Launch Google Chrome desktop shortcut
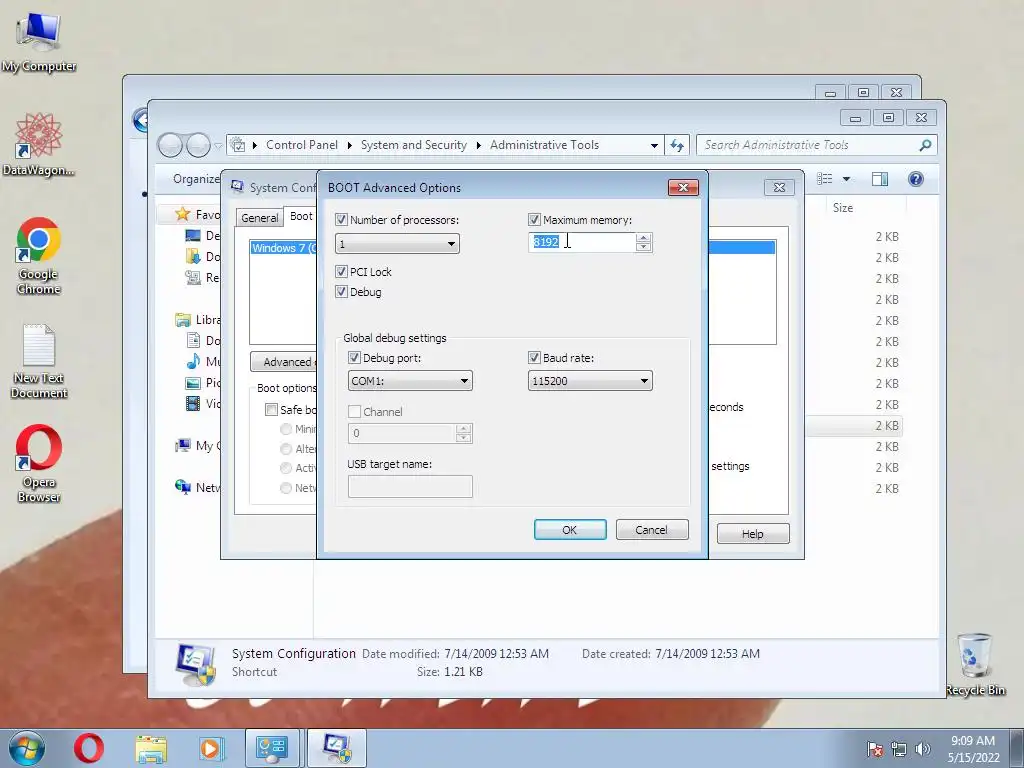Screen dimensions: 1024x768 click(39, 256)
